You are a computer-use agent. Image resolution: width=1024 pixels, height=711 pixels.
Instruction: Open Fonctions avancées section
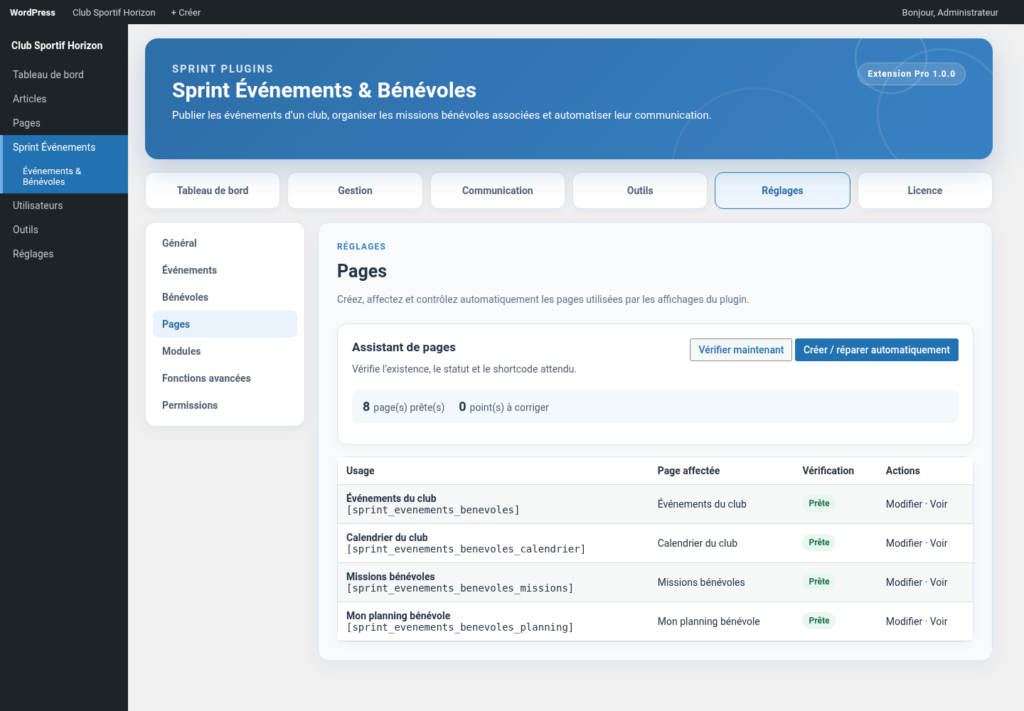point(225,379)
